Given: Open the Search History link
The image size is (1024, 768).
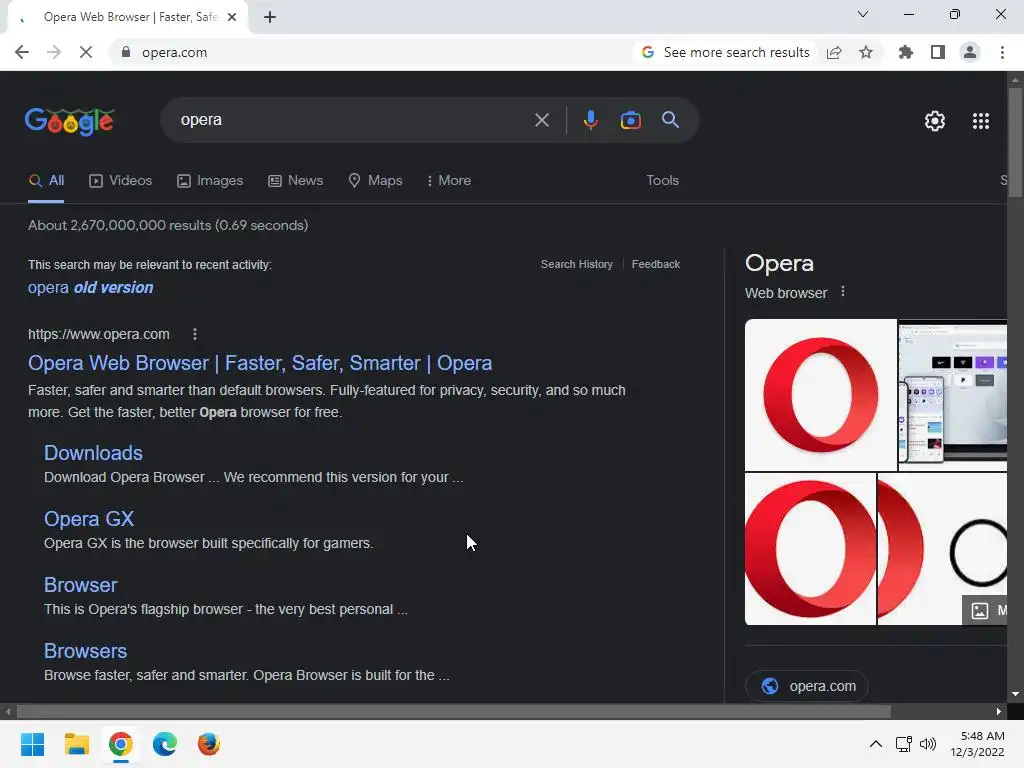Looking at the screenshot, I should point(577,264).
